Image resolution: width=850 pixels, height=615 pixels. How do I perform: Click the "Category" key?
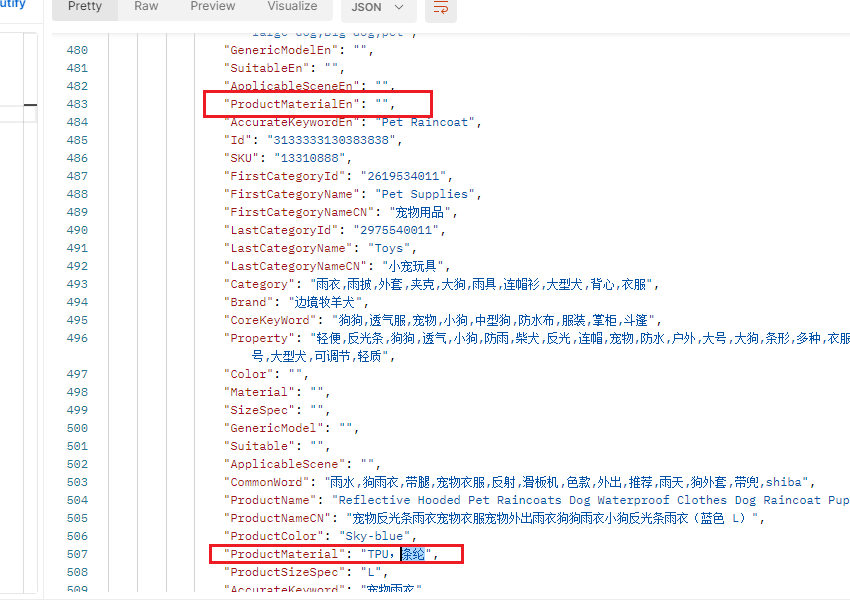(x=259, y=284)
